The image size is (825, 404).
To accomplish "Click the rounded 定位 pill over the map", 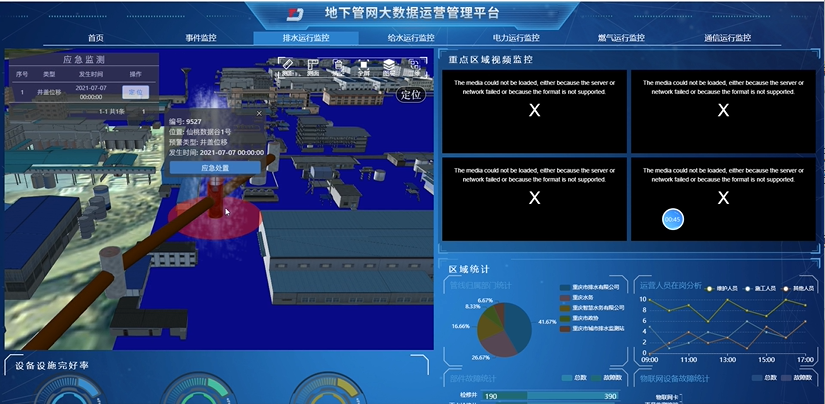I will [410, 95].
